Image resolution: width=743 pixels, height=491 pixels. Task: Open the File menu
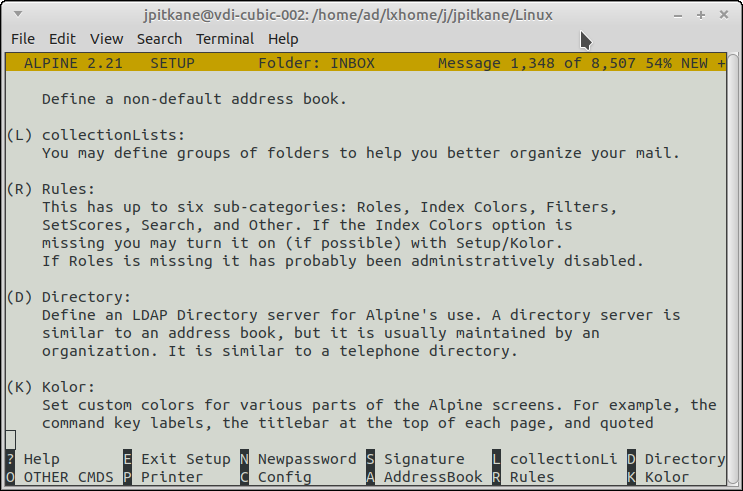[x=23, y=39]
